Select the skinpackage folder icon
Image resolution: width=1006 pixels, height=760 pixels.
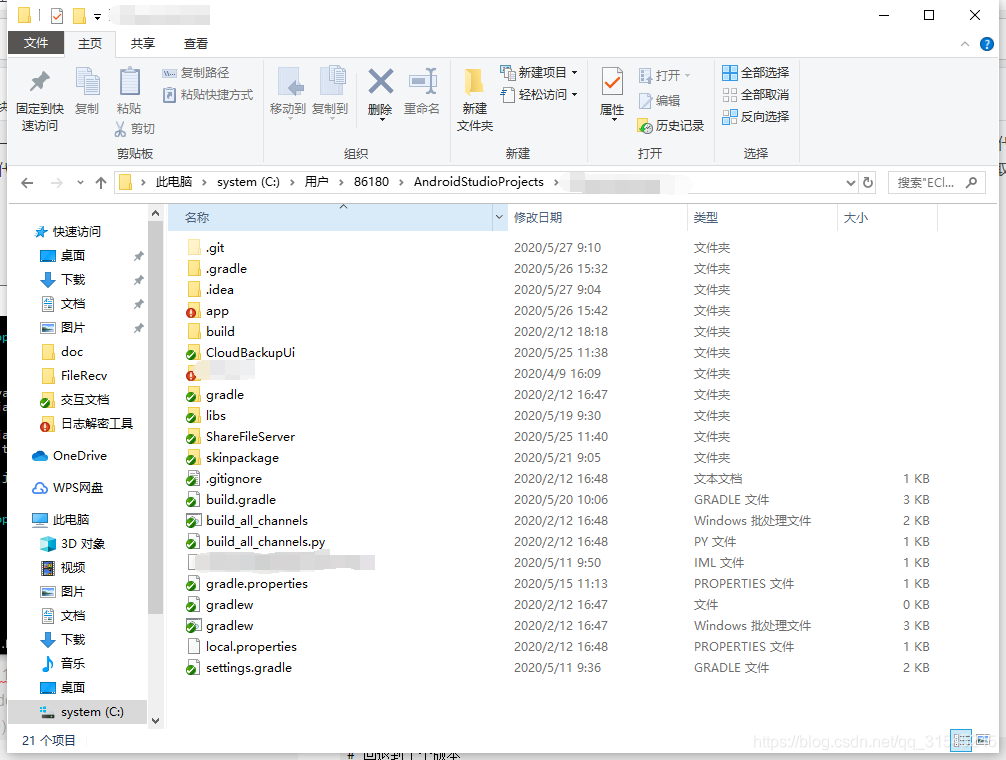coord(193,458)
